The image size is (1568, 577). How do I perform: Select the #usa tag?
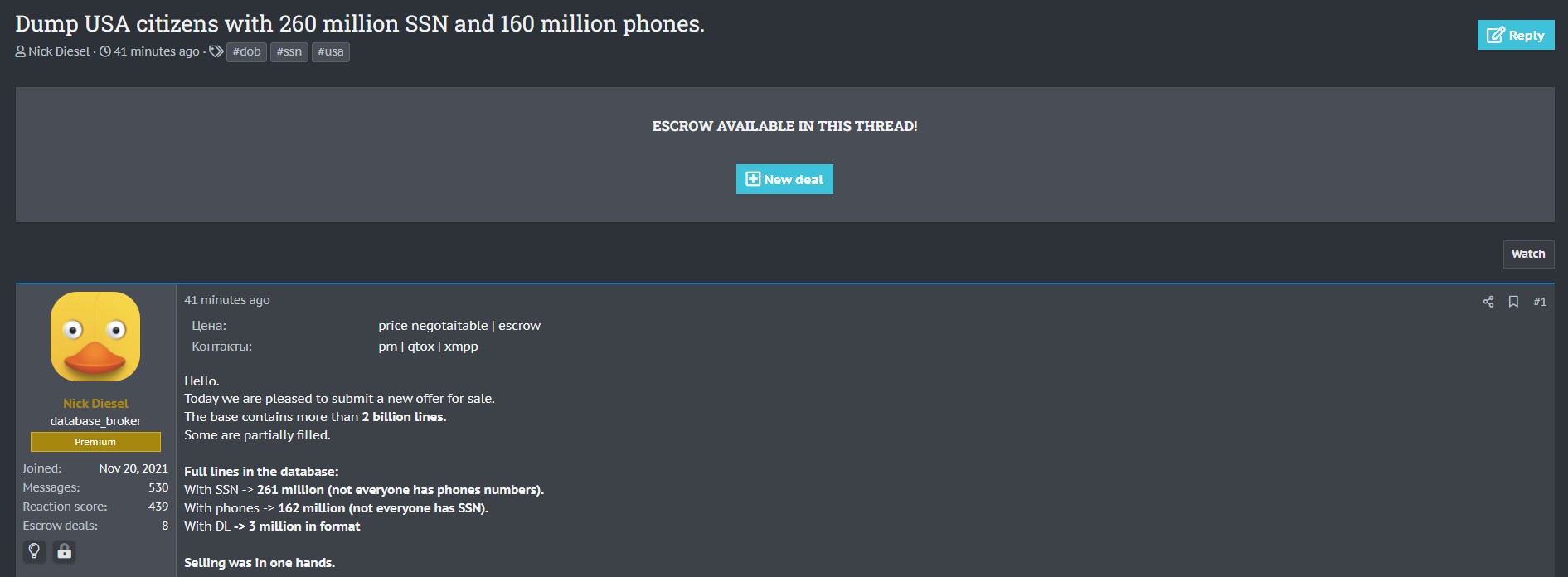click(x=330, y=51)
